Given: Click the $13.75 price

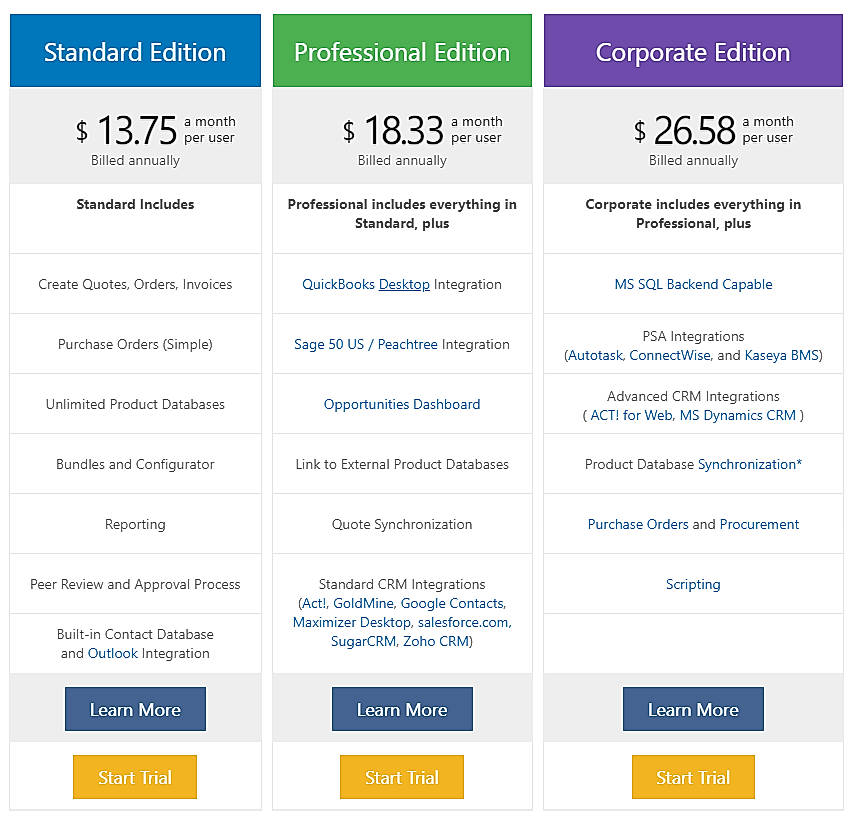Looking at the screenshot, I should tap(127, 130).
